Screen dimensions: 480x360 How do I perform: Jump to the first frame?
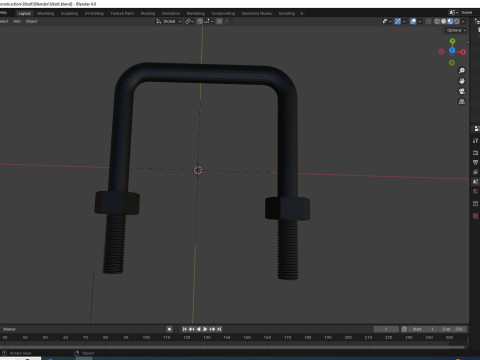tap(184, 329)
